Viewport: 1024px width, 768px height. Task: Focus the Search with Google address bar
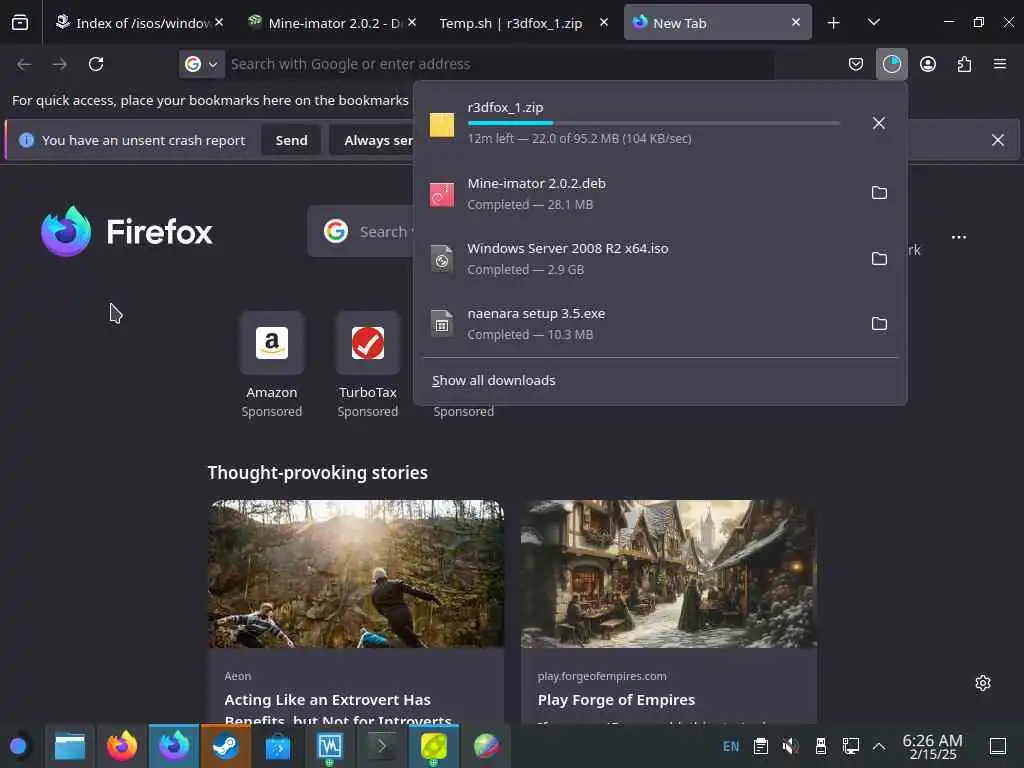click(x=499, y=64)
